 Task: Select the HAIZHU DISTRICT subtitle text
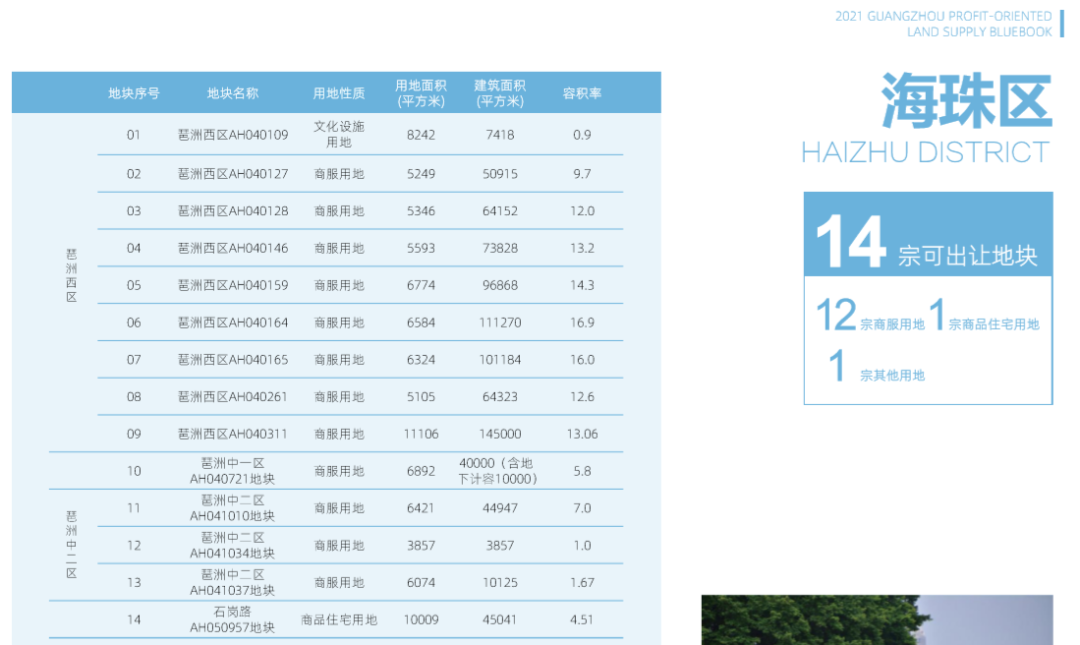click(x=926, y=153)
